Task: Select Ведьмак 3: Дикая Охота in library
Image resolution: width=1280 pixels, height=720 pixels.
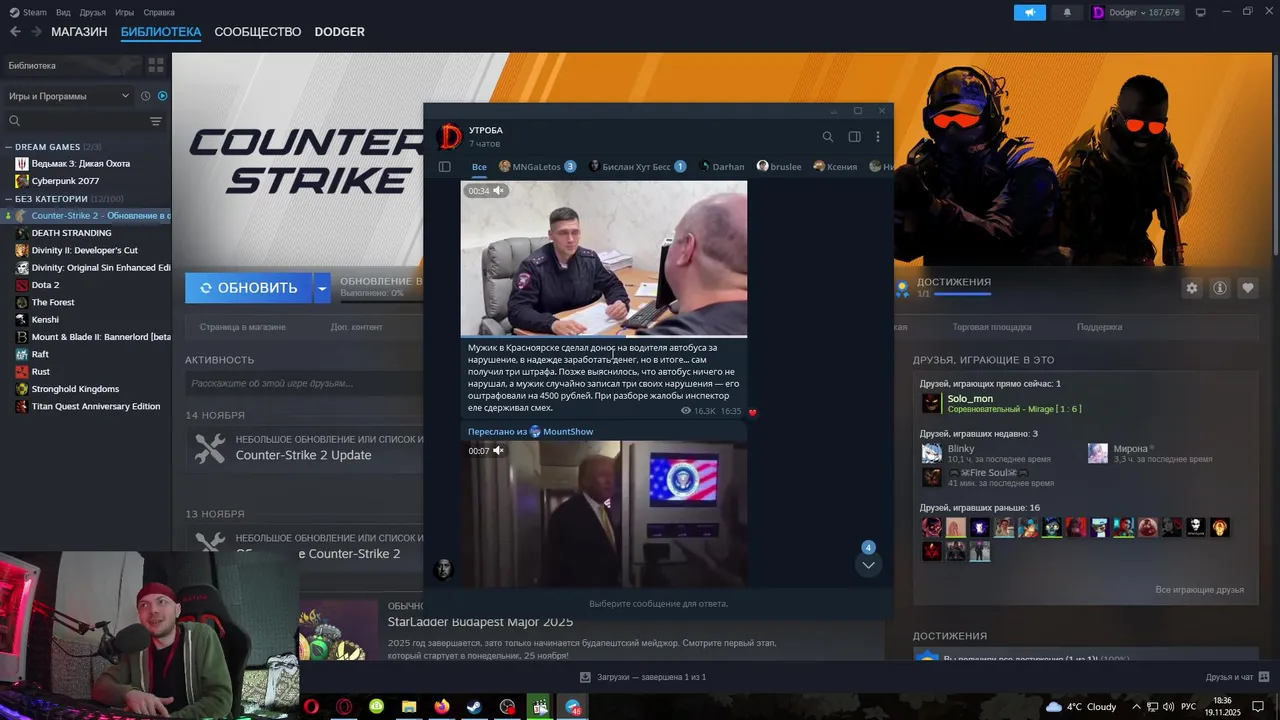Action: click(81, 164)
